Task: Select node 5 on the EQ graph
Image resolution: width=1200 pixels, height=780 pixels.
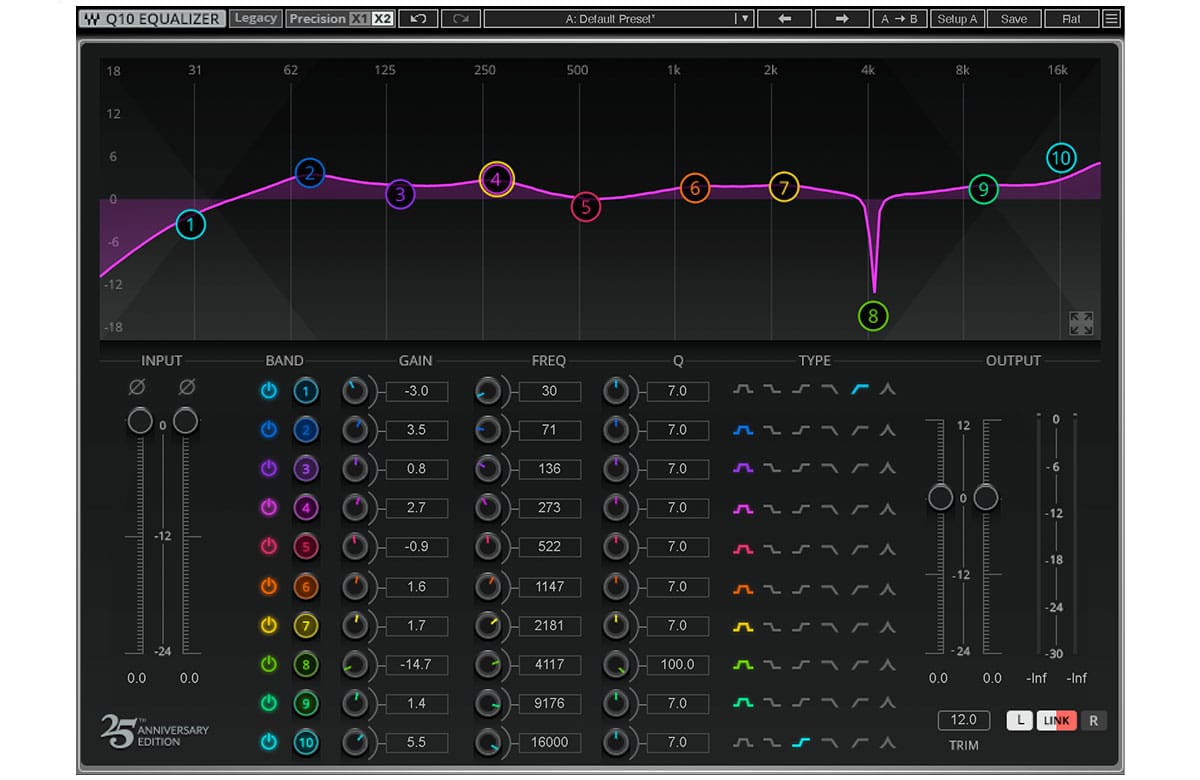Action: pos(586,207)
